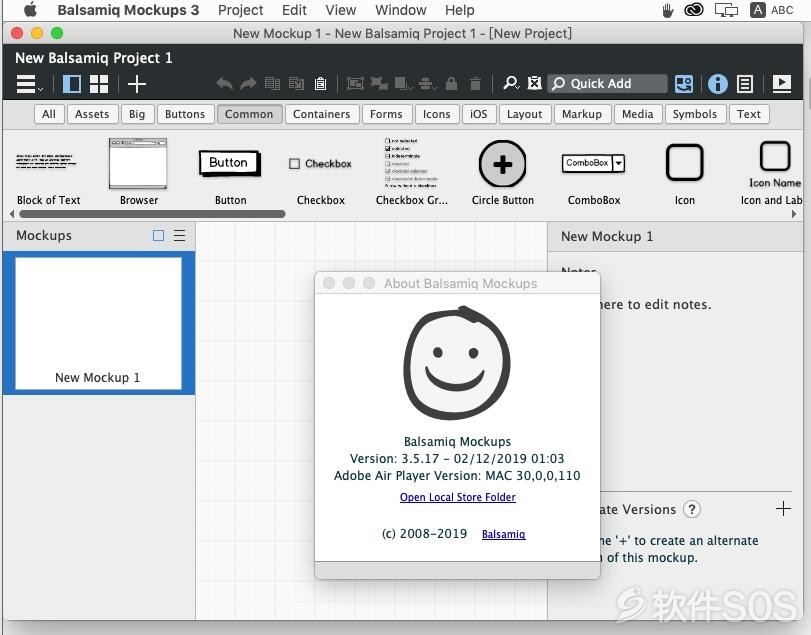Select the Forms library category
The height and width of the screenshot is (635, 811).
coord(386,114)
